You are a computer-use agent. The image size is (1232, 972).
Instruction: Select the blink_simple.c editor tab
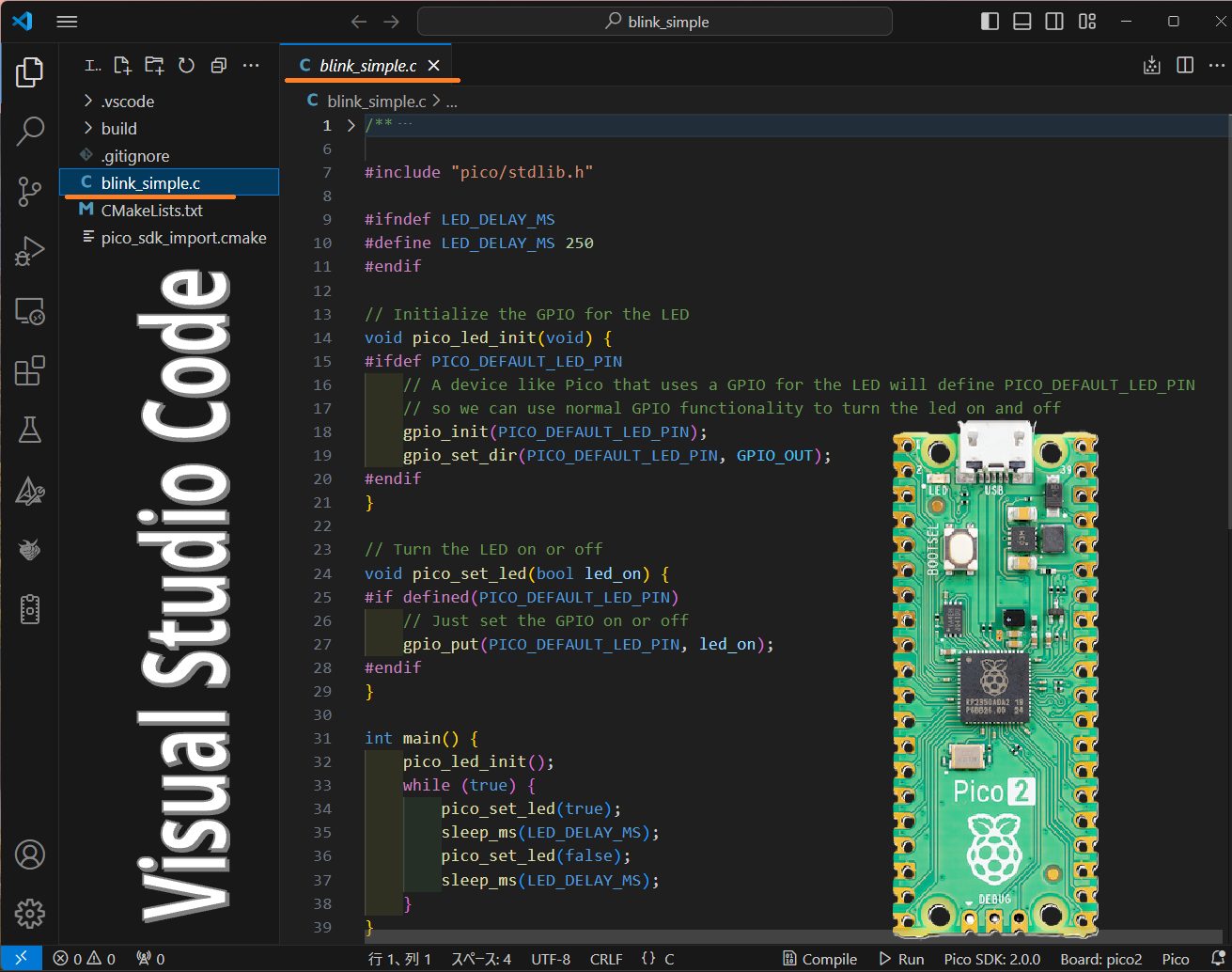tap(366, 66)
